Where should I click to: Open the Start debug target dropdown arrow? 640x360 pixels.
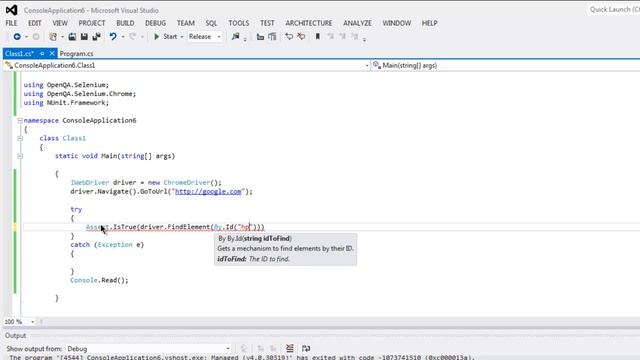click(x=182, y=37)
